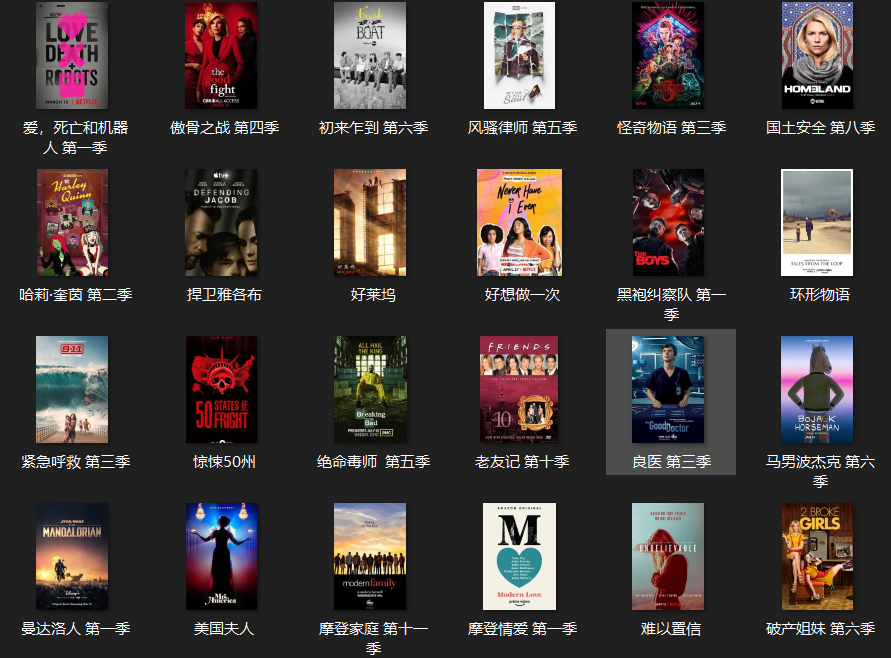This screenshot has width=891, height=658.
Task: Click the title 难以置信
Action: (671, 629)
